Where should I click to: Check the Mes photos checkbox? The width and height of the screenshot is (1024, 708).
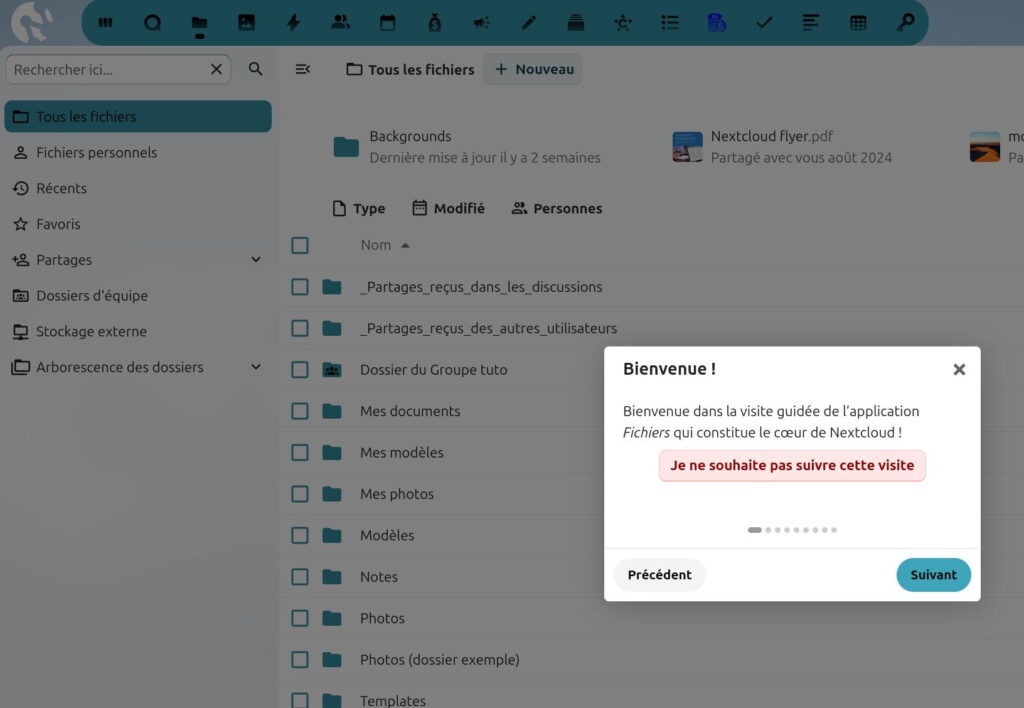click(x=300, y=494)
